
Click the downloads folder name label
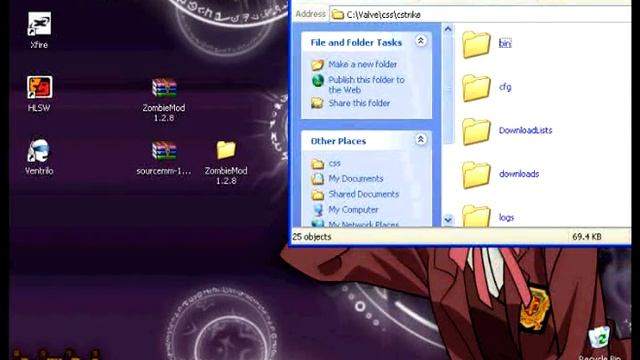519,174
